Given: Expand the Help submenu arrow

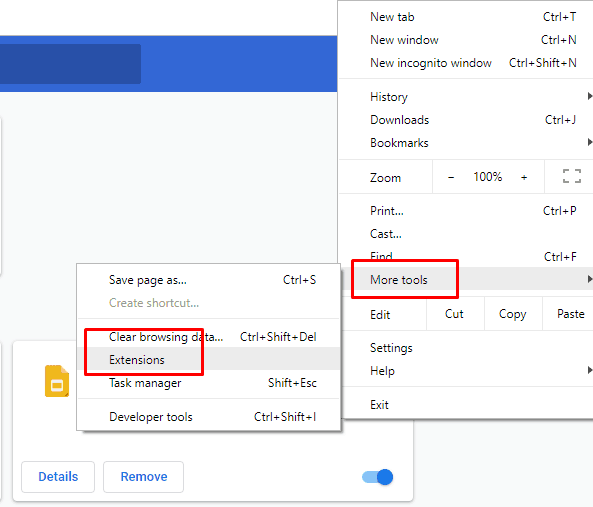Looking at the screenshot, I should click(590, 370).
